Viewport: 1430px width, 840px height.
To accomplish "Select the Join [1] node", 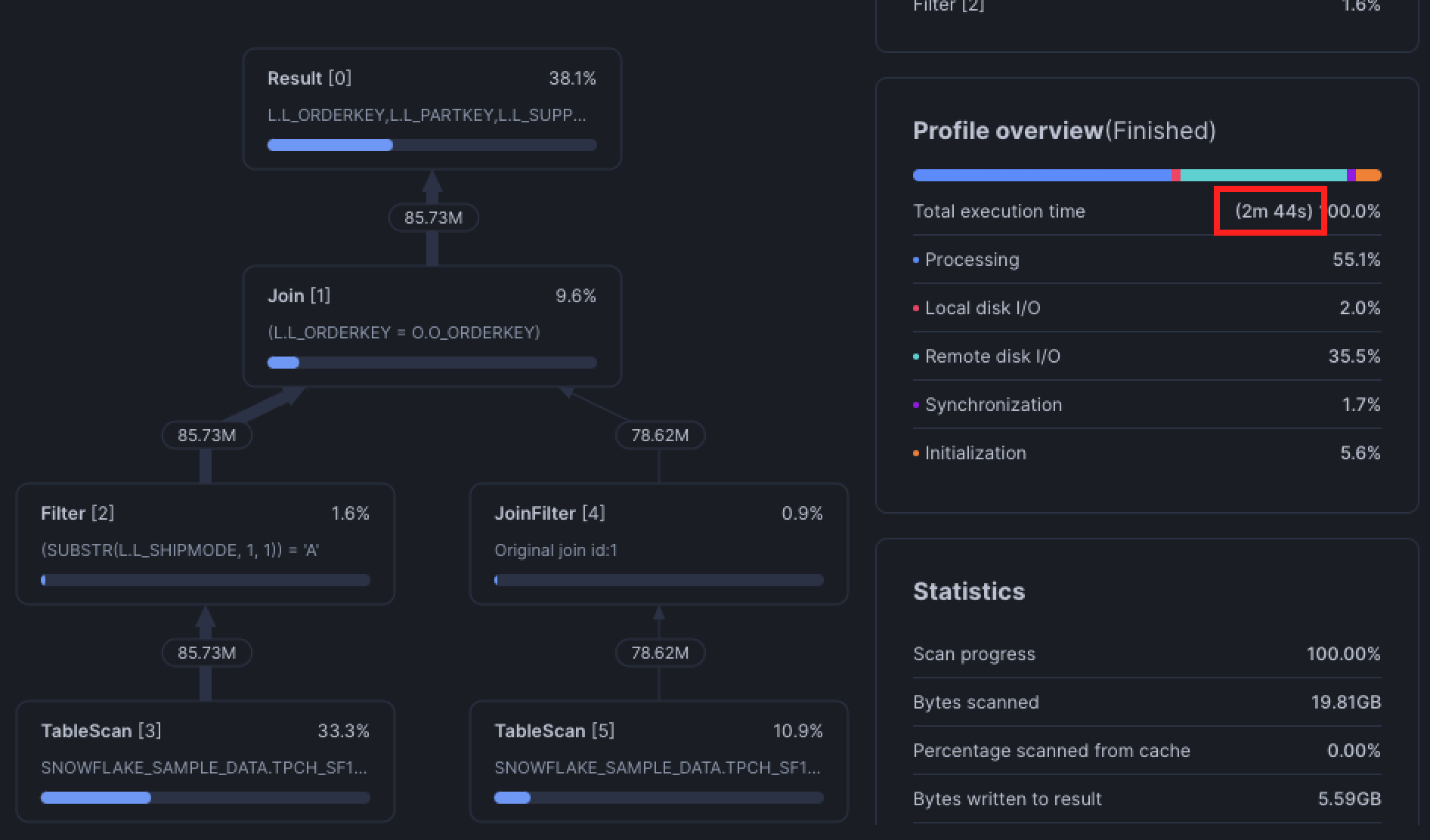I will (432, 325).
